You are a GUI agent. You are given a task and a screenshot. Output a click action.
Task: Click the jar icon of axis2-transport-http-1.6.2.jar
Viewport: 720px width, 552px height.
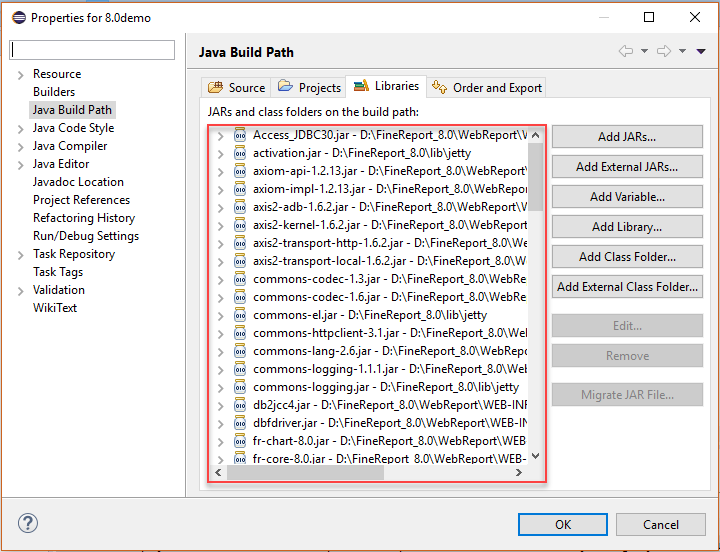coord(240,243)
